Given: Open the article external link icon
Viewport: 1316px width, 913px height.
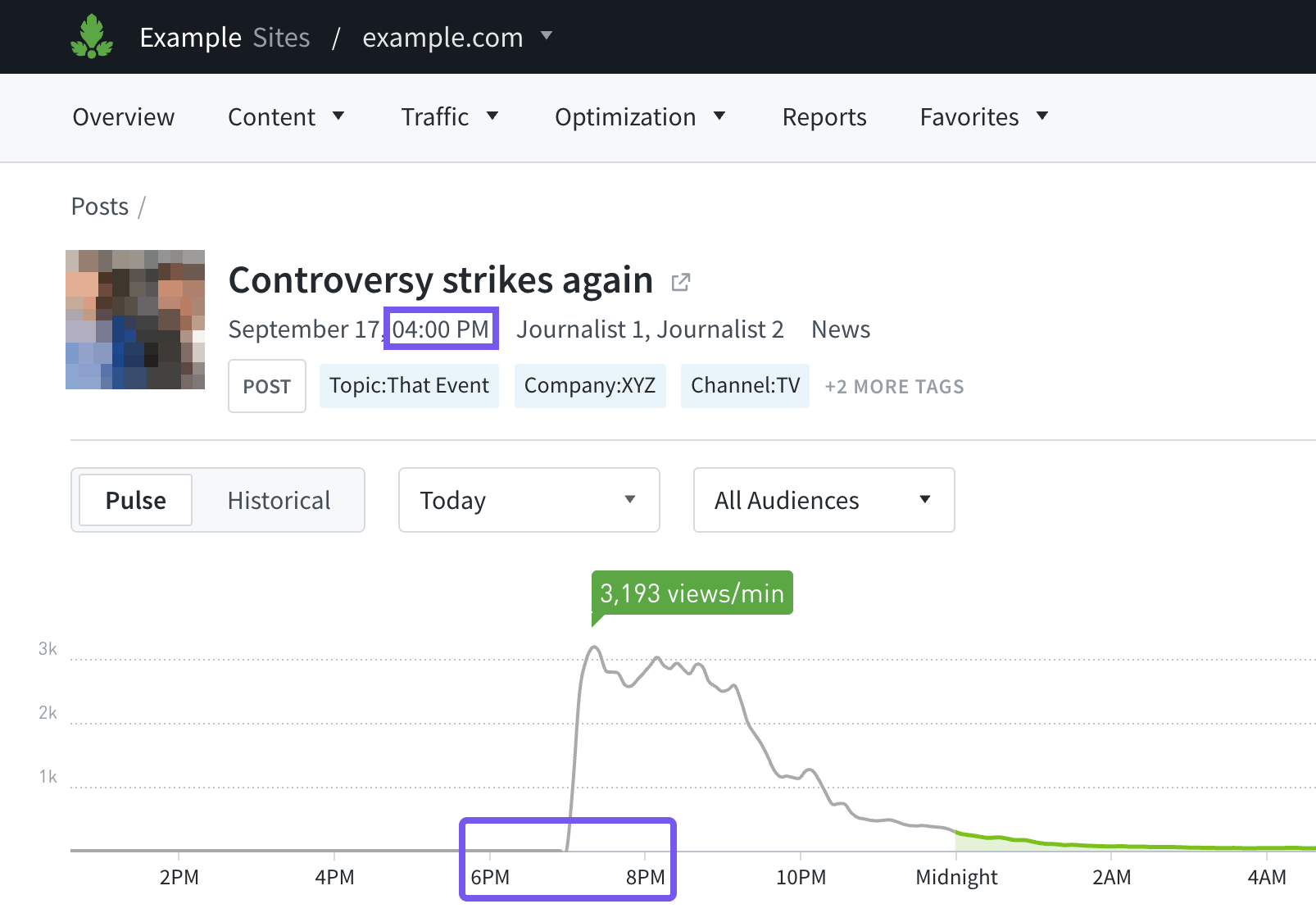Looking at the screenshot, I should tap(681, 283).
